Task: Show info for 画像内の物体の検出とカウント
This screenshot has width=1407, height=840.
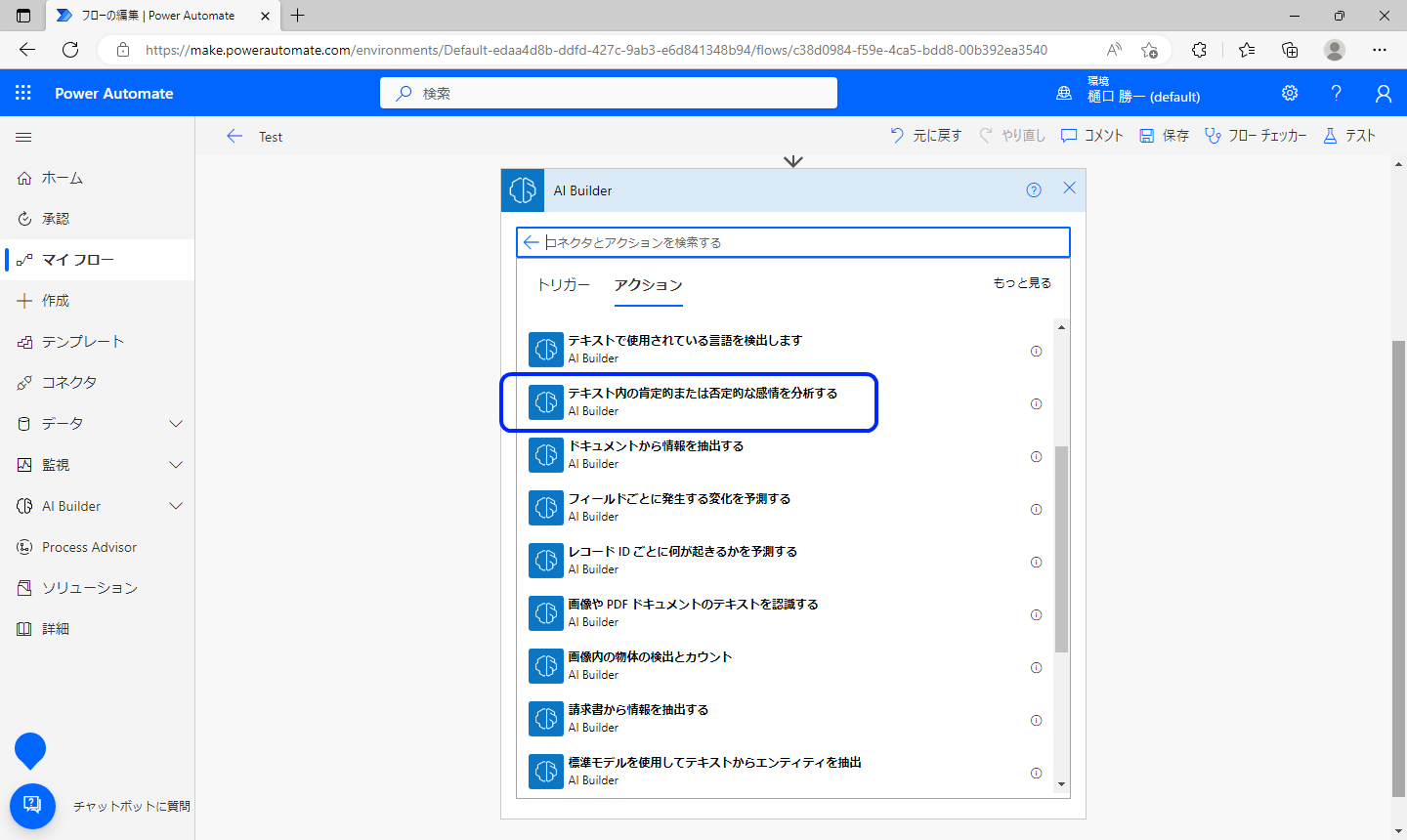Action: click(x=1036, y=667)
